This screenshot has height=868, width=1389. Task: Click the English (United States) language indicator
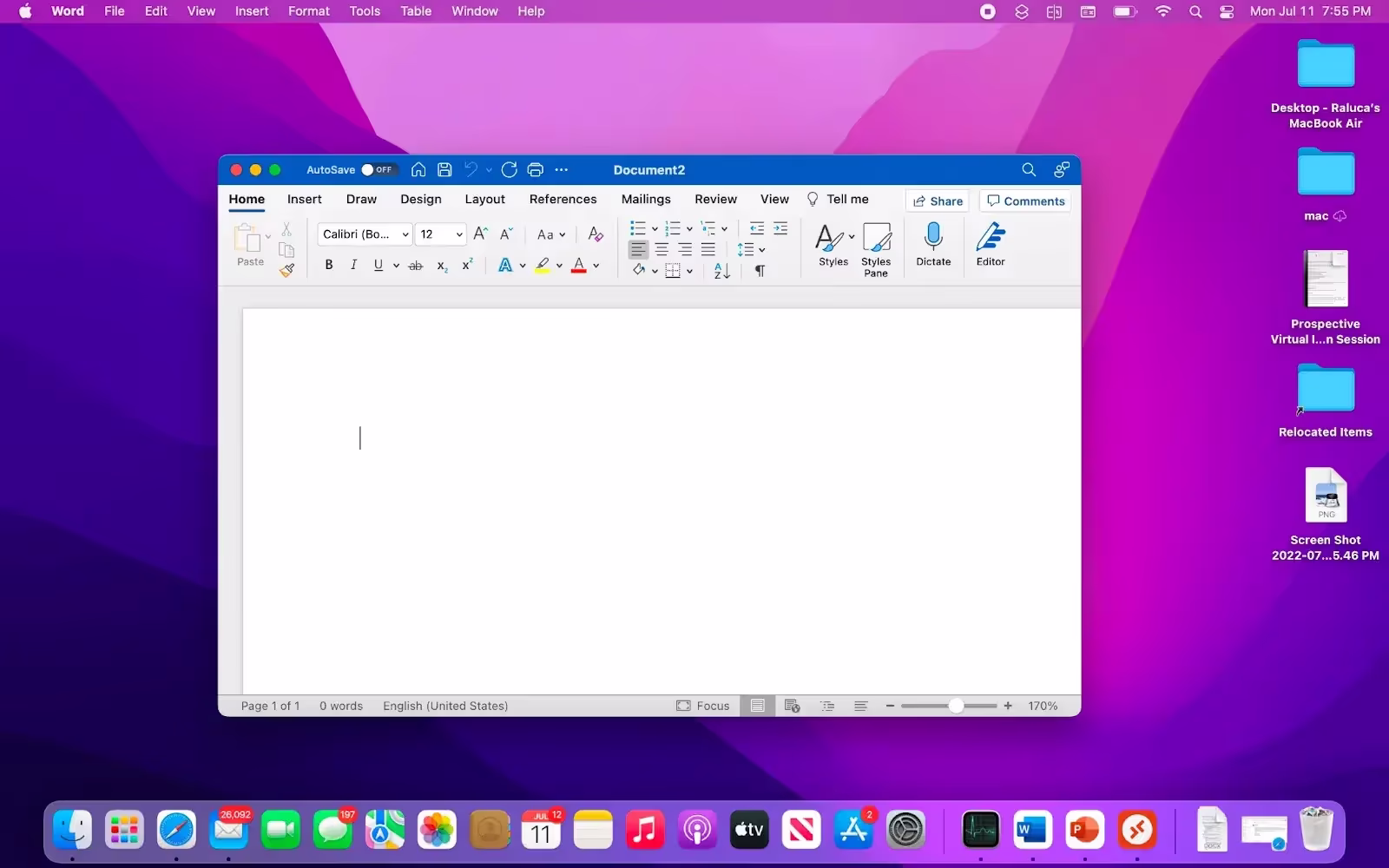point(445,707)
